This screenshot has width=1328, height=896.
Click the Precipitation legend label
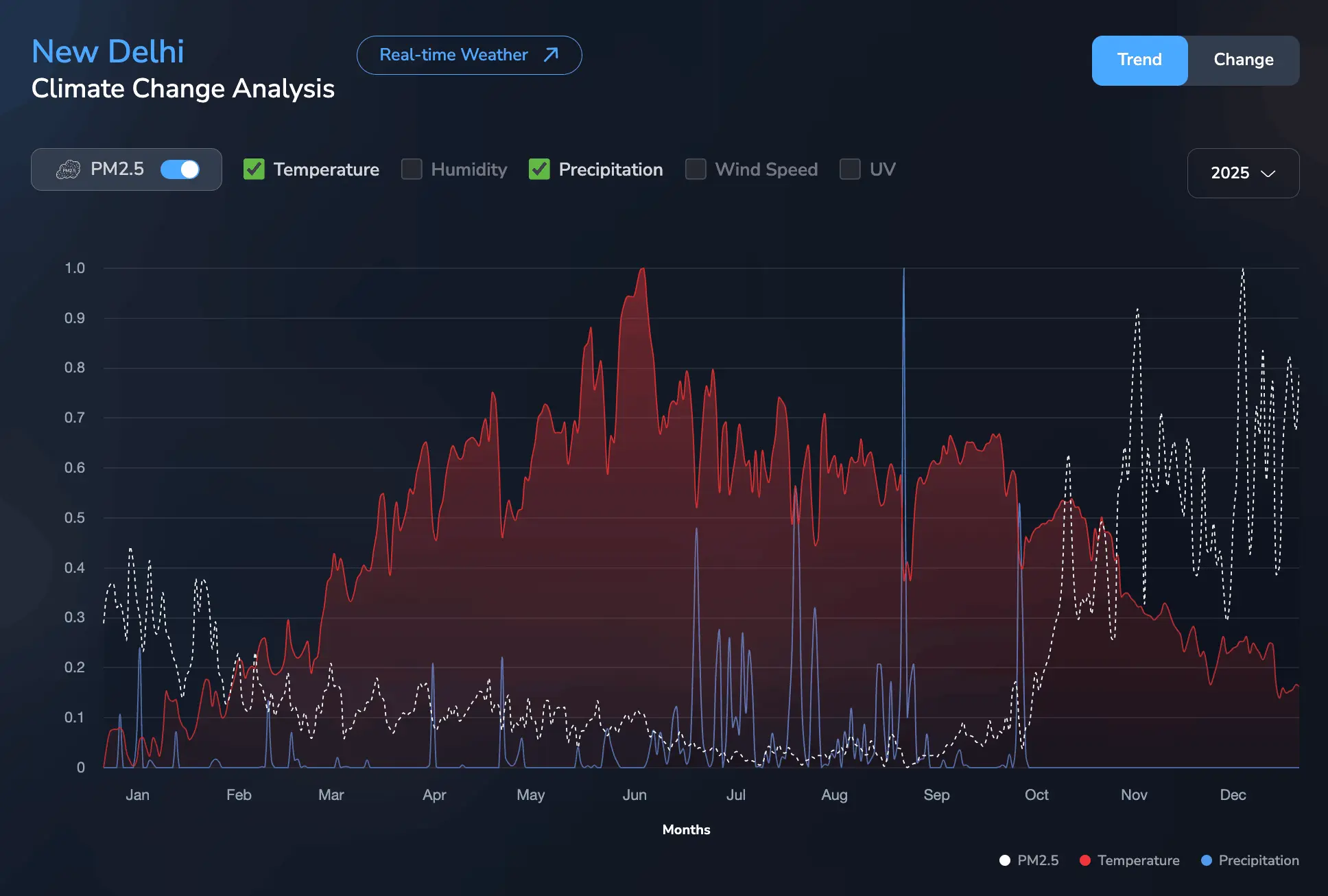(1258, 860)
